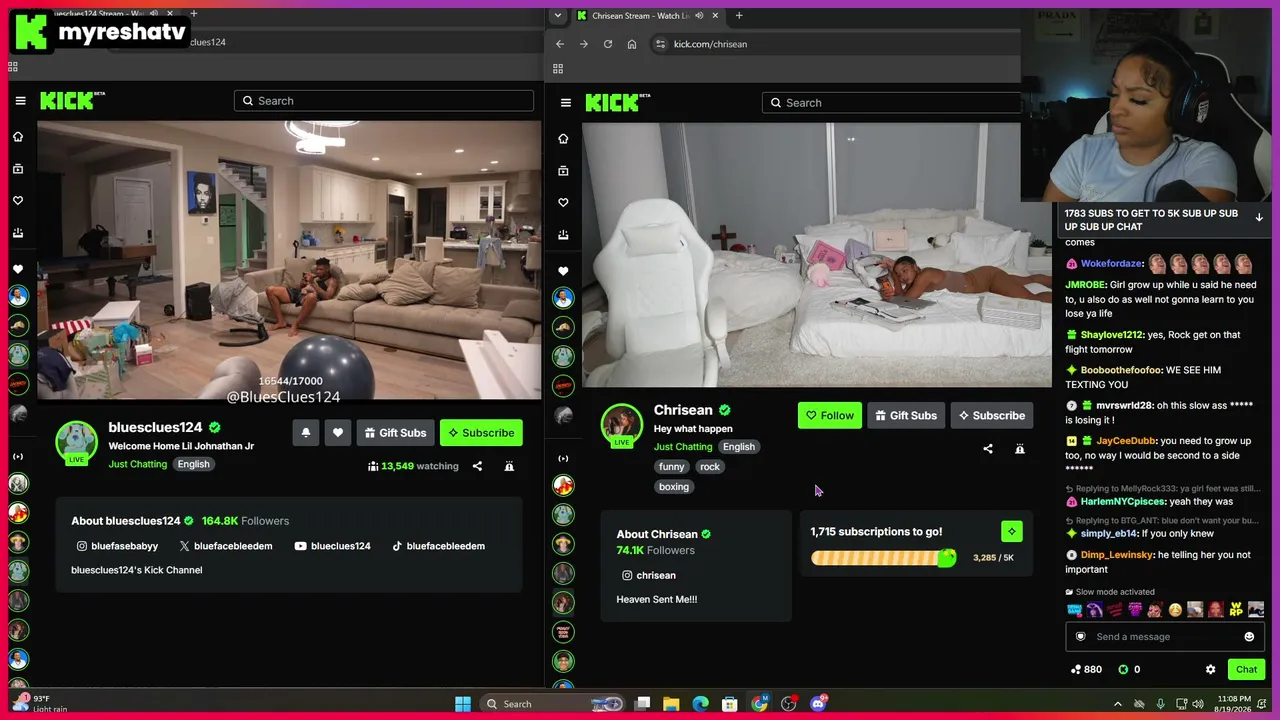Viewport: 1280px width, 720px height.
Task: Open blueclues124 YouTube link
Action: click(x=332, y=546)
